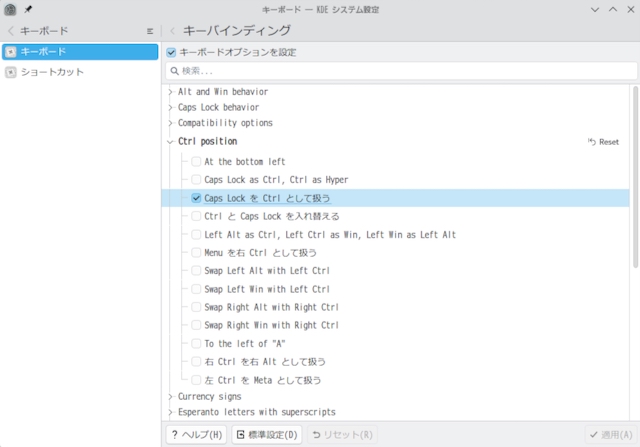Go back using sidebar back arrow
640x447 pixels.
click(10, 31)
